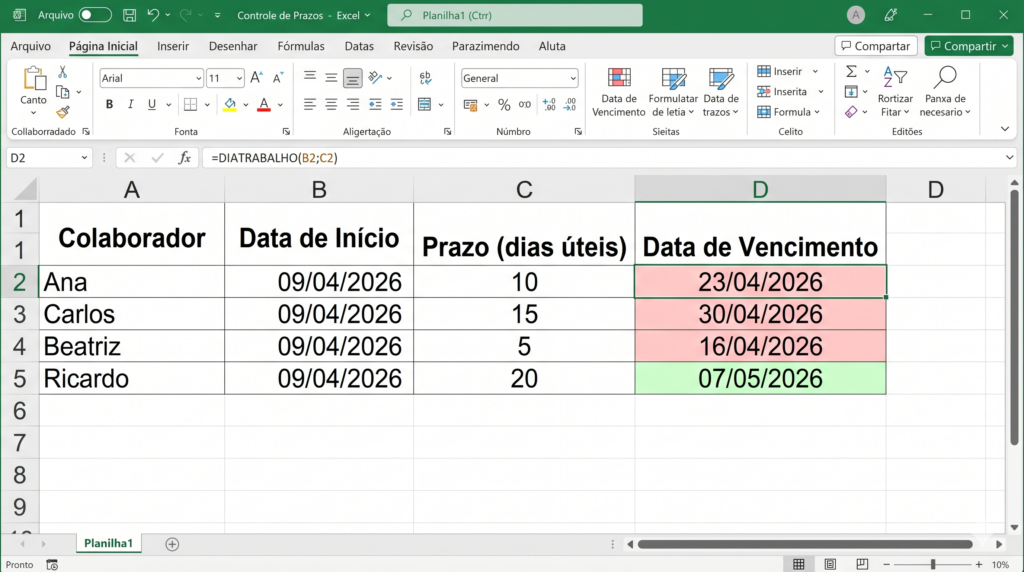Viewport: 1024px width, 572px height.
Task: Search in the Planilha1 search box
Action: click(515, 15)
